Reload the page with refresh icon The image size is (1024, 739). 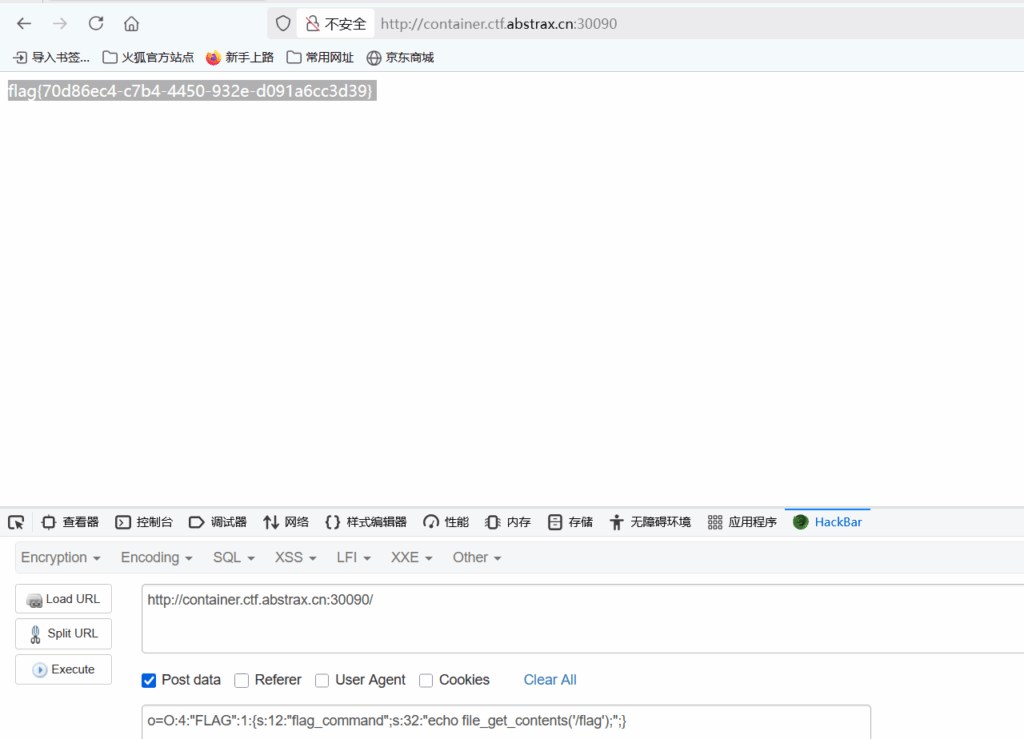pos(96,23)
